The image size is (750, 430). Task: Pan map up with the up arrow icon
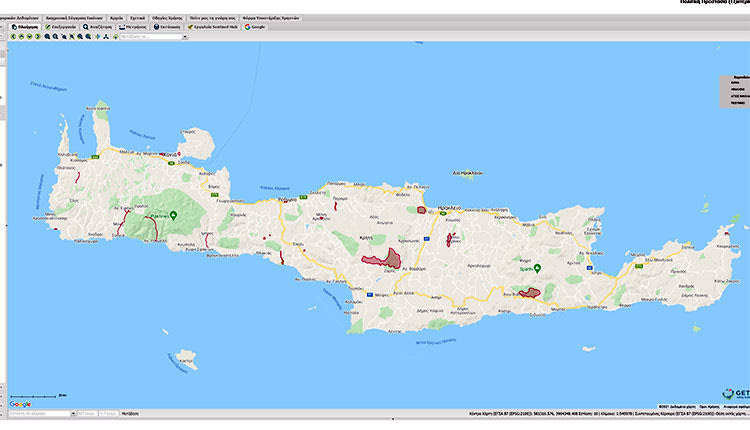point(22,36)
